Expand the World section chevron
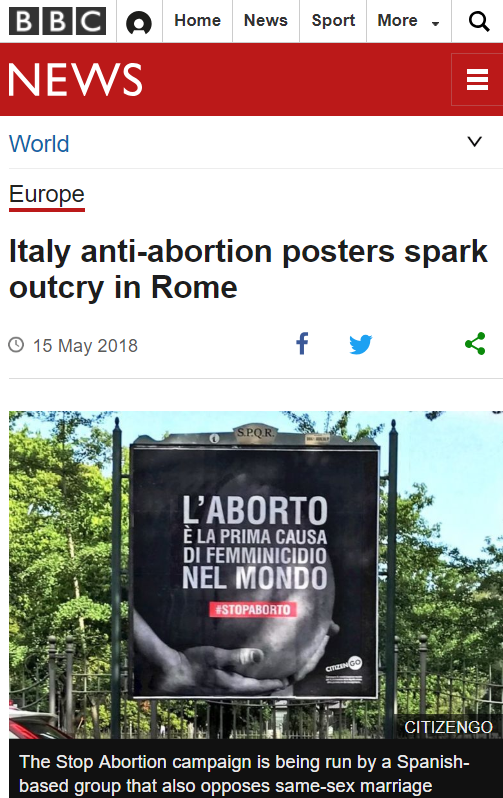This screenshot has height=798, width=503. tap(474, 141)
